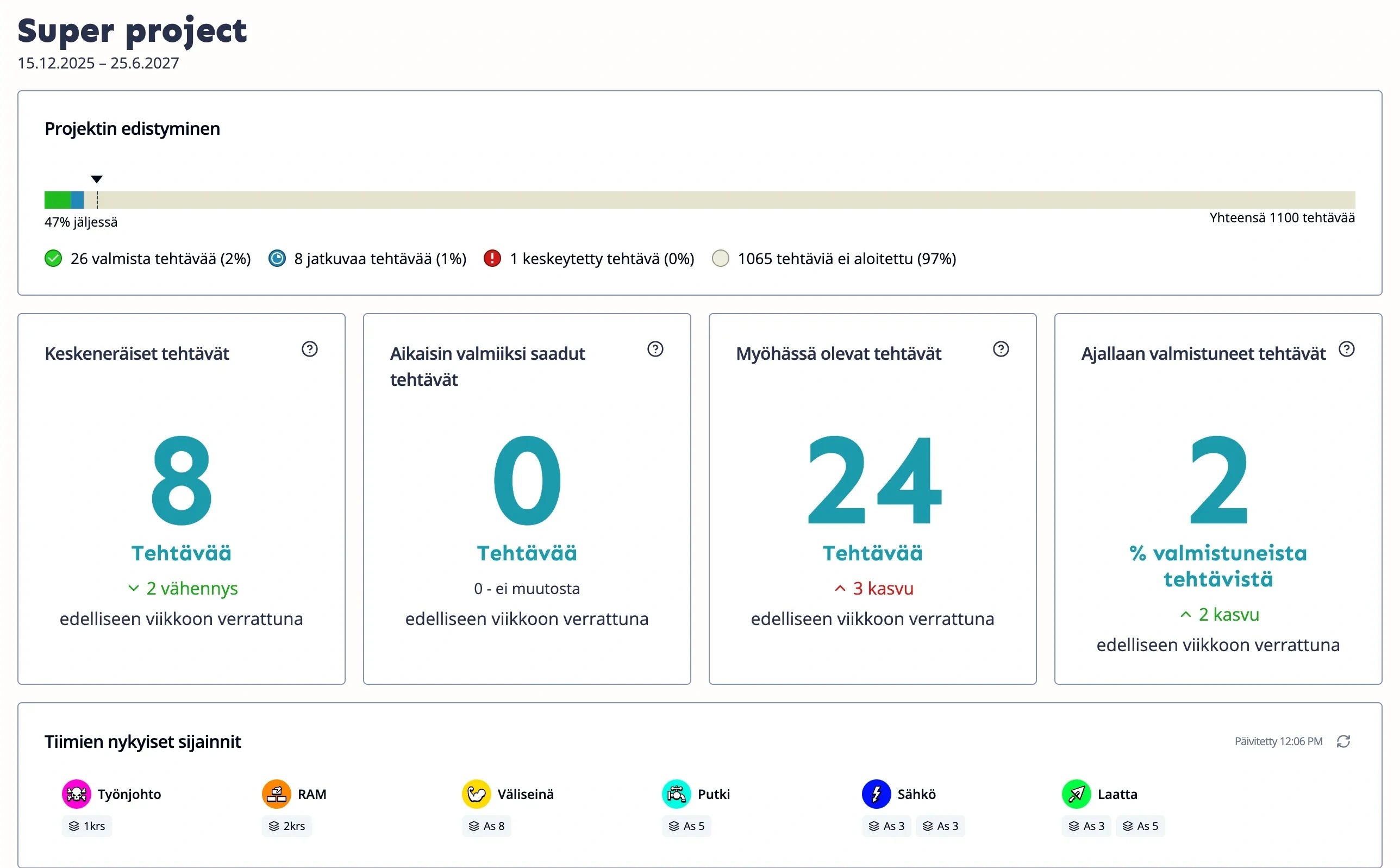Click the Työnjohto skull team icon
The height and width of the screenshot is (868, 1400).
pos(76,794)
